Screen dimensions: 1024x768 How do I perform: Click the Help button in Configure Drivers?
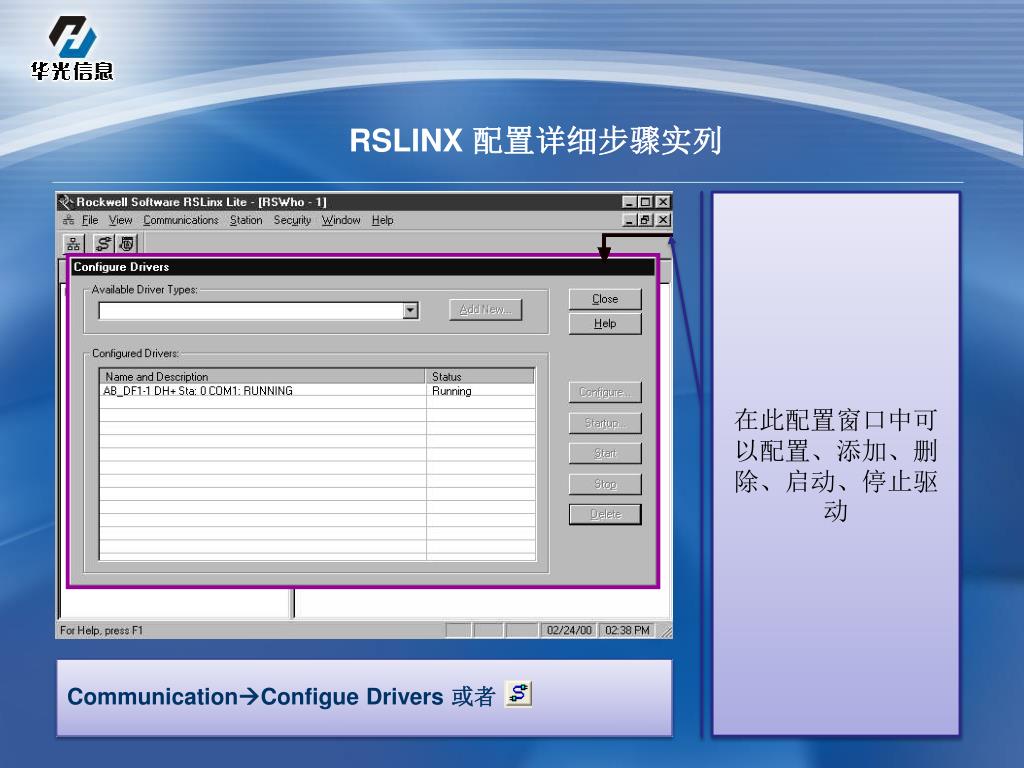coord(605,323)
